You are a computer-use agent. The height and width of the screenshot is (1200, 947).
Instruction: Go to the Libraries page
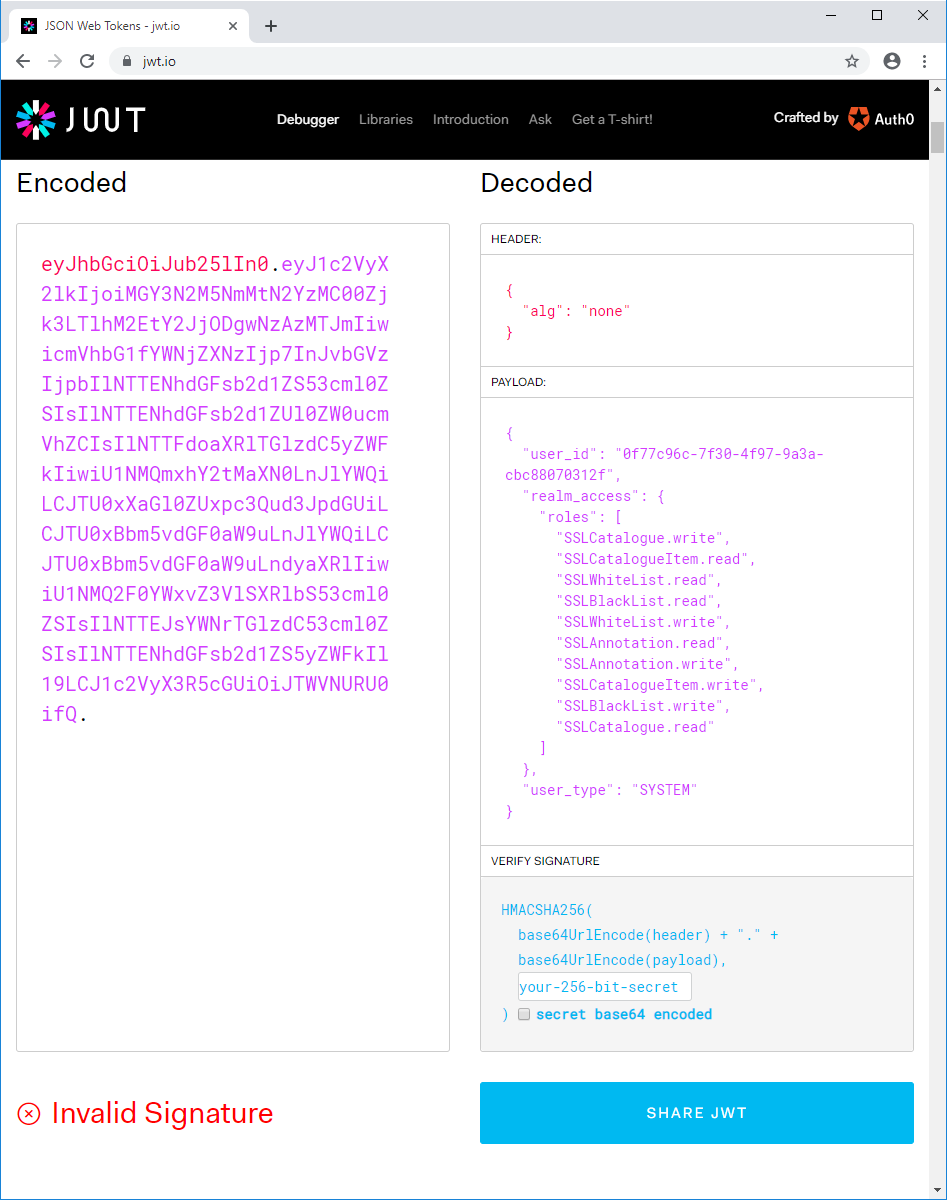386,119
